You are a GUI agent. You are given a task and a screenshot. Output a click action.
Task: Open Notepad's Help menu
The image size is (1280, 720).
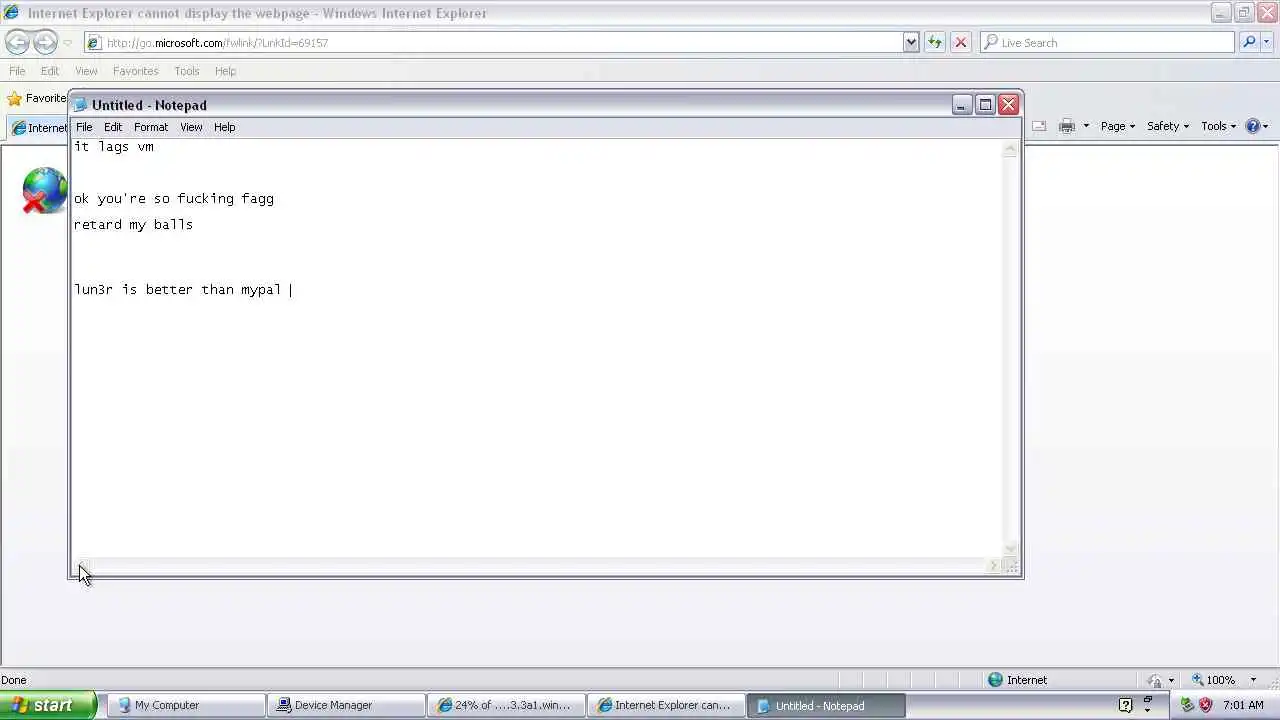pyautogui.click(x=224, y=127)
